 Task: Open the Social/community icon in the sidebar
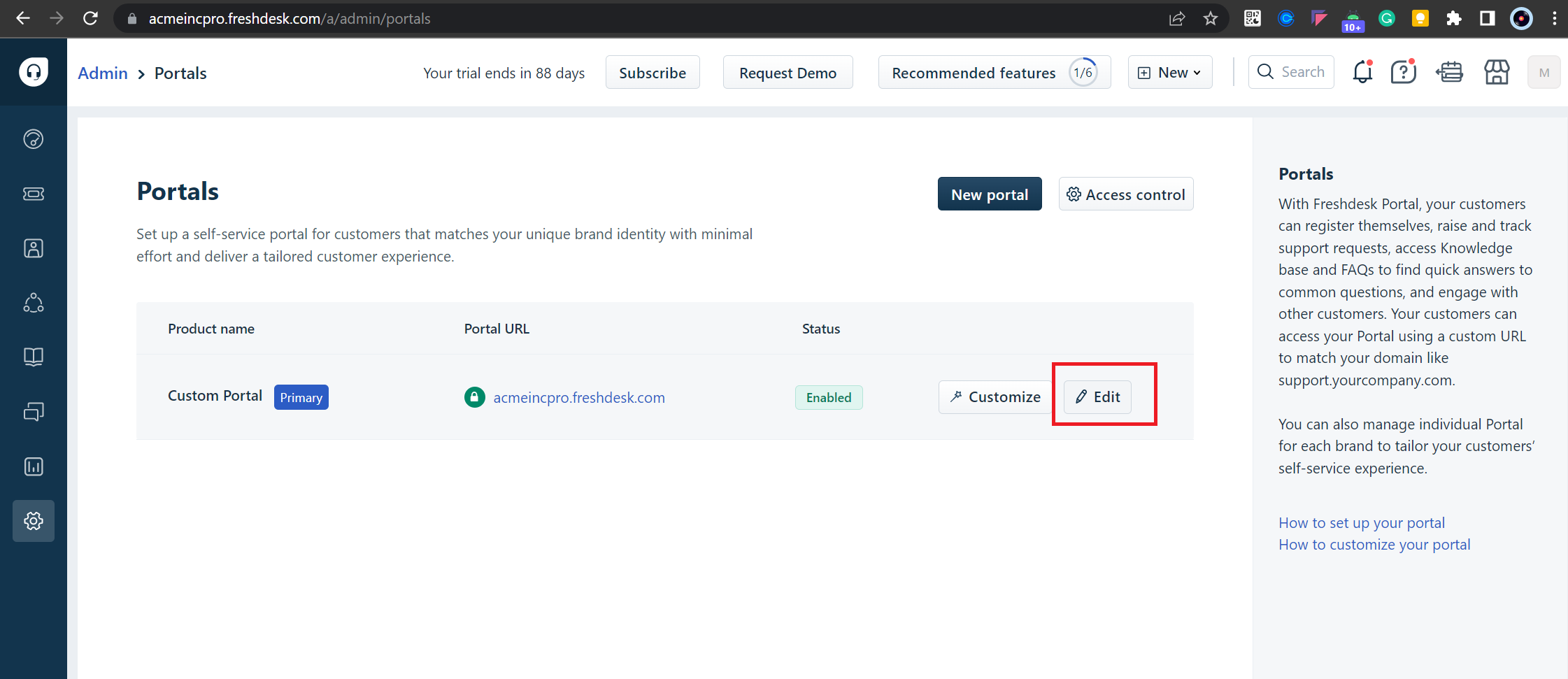coord(34,303)
